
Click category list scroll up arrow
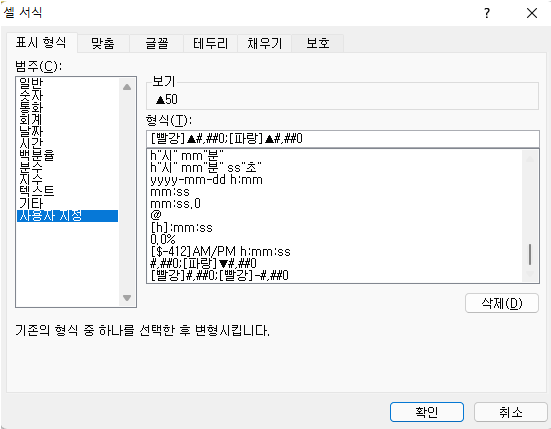pos(127,87)
